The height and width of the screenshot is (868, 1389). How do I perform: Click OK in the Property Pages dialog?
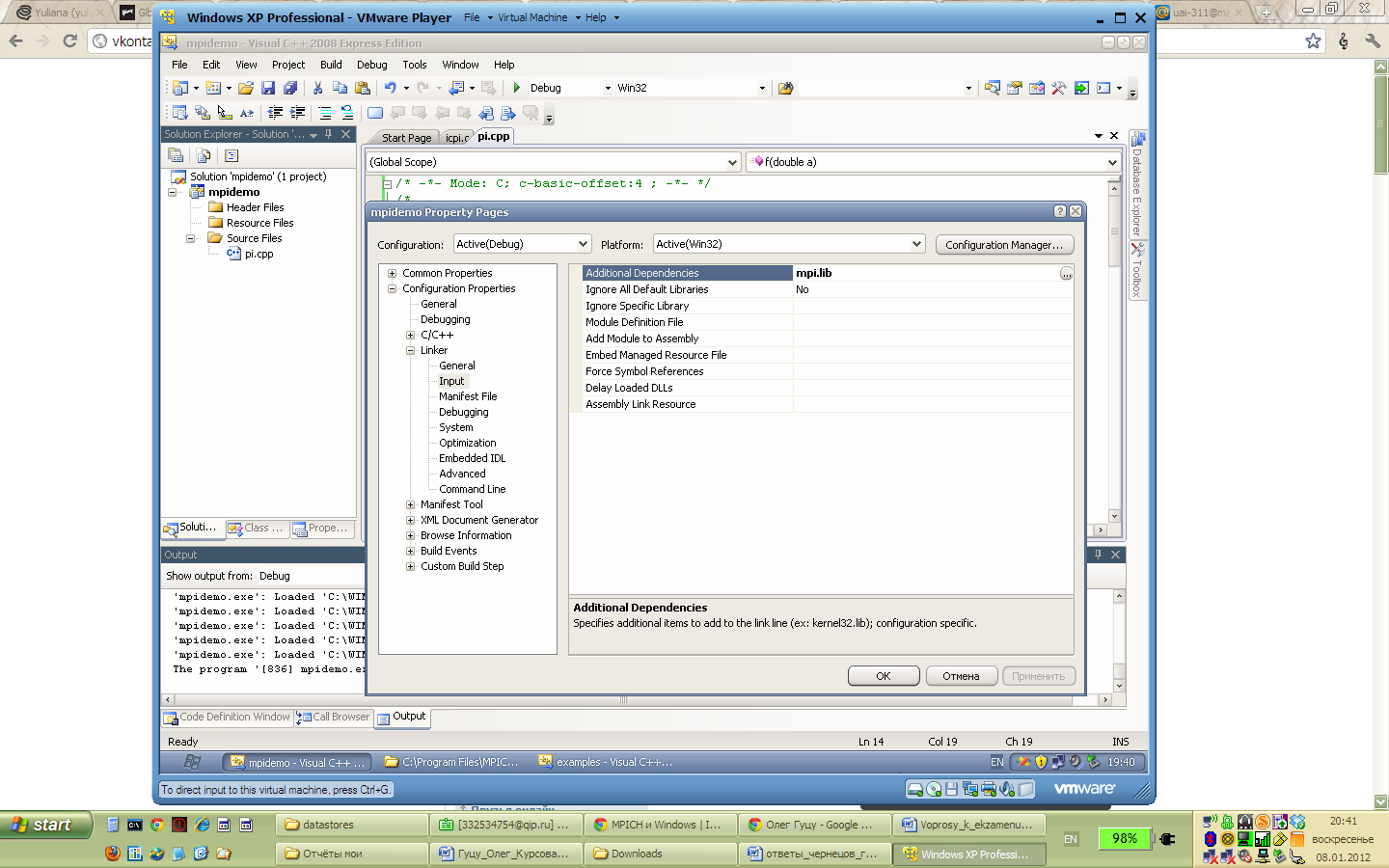(884, 676)
